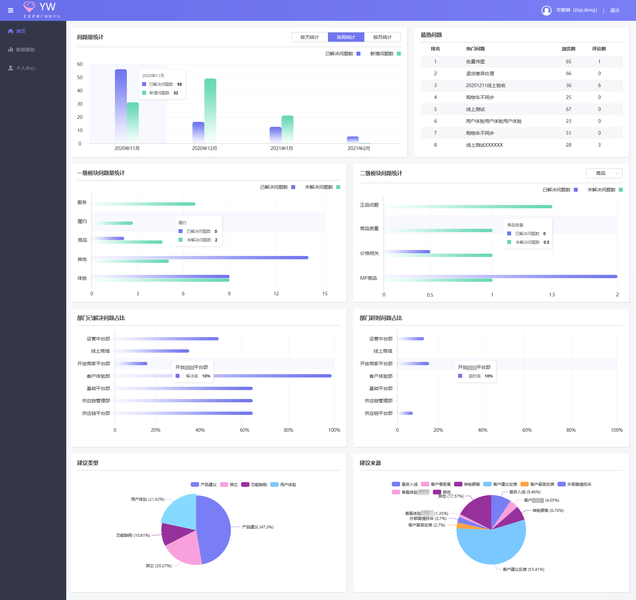The image size is (636, 600).
Task: Click the purple 2021年2月 bar
Action: (x=353, y=140)
